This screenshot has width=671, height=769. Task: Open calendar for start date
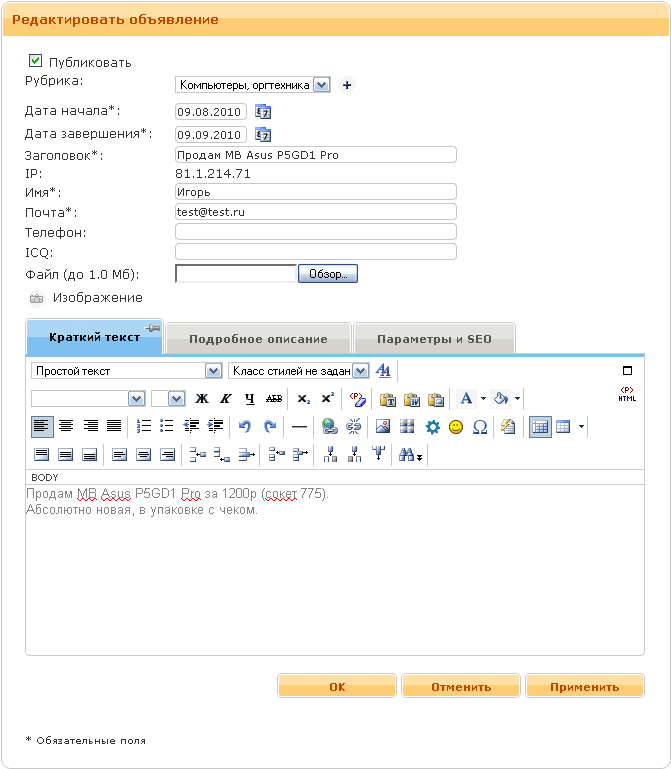click(x=263, y=112)
